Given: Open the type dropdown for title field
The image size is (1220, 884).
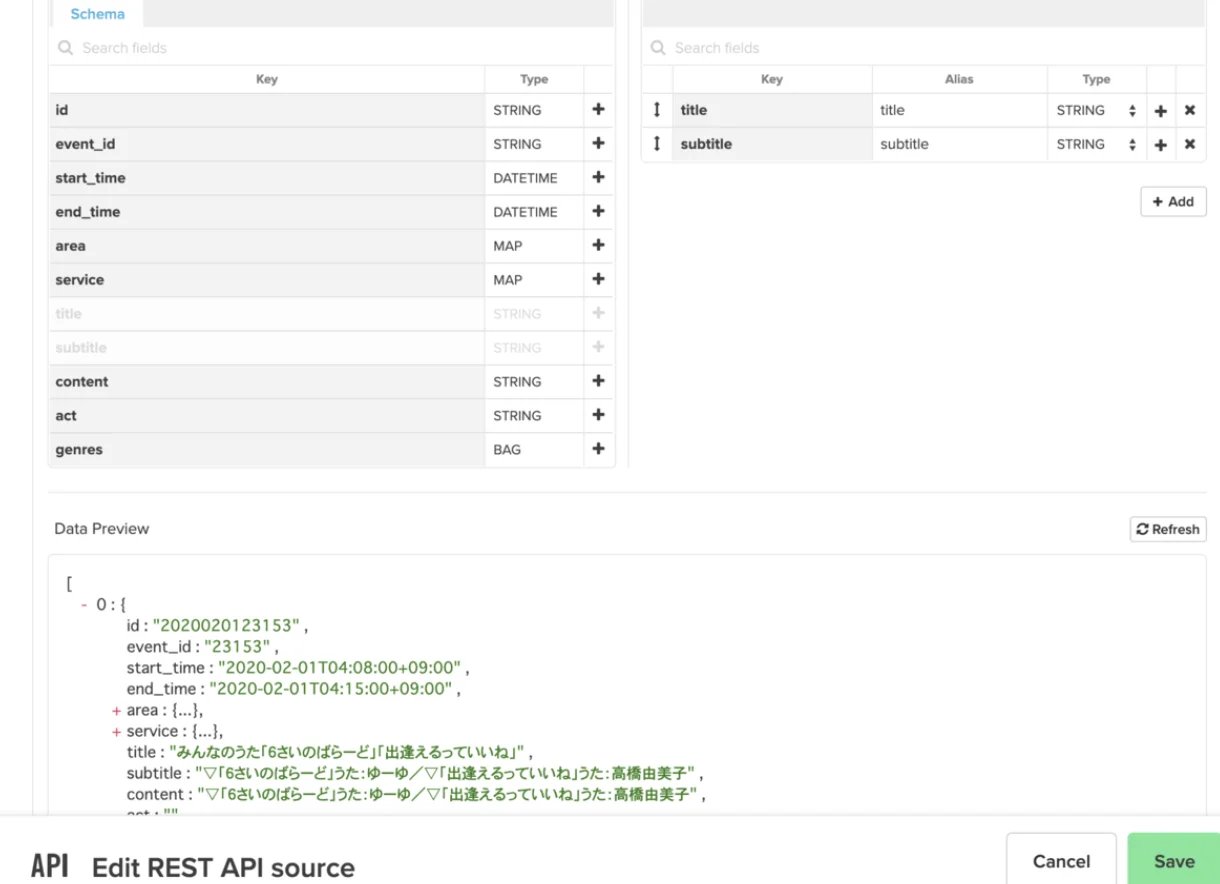Looking at the screenshot, I should point(1096,111).
